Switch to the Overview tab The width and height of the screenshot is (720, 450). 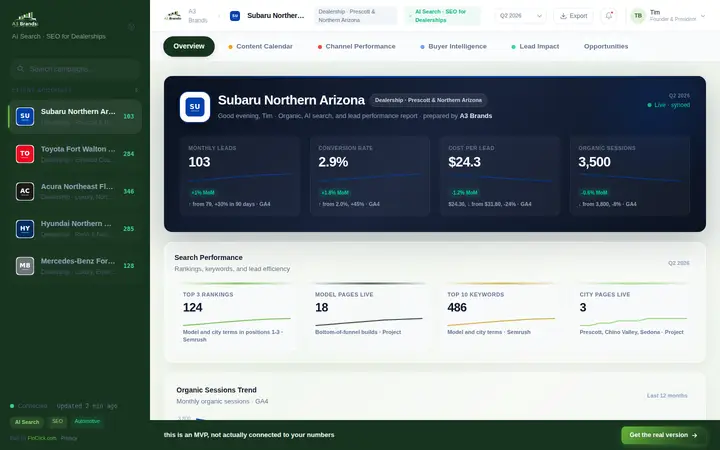[189, 46]
